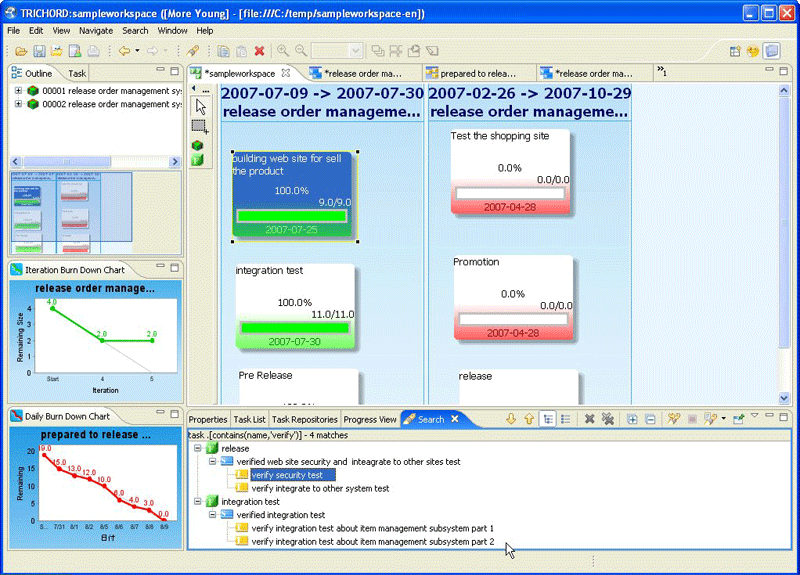Click editor vertical scrollbar down arrow
This screenshot has width=800, height=575.
(x=784, y=397)
